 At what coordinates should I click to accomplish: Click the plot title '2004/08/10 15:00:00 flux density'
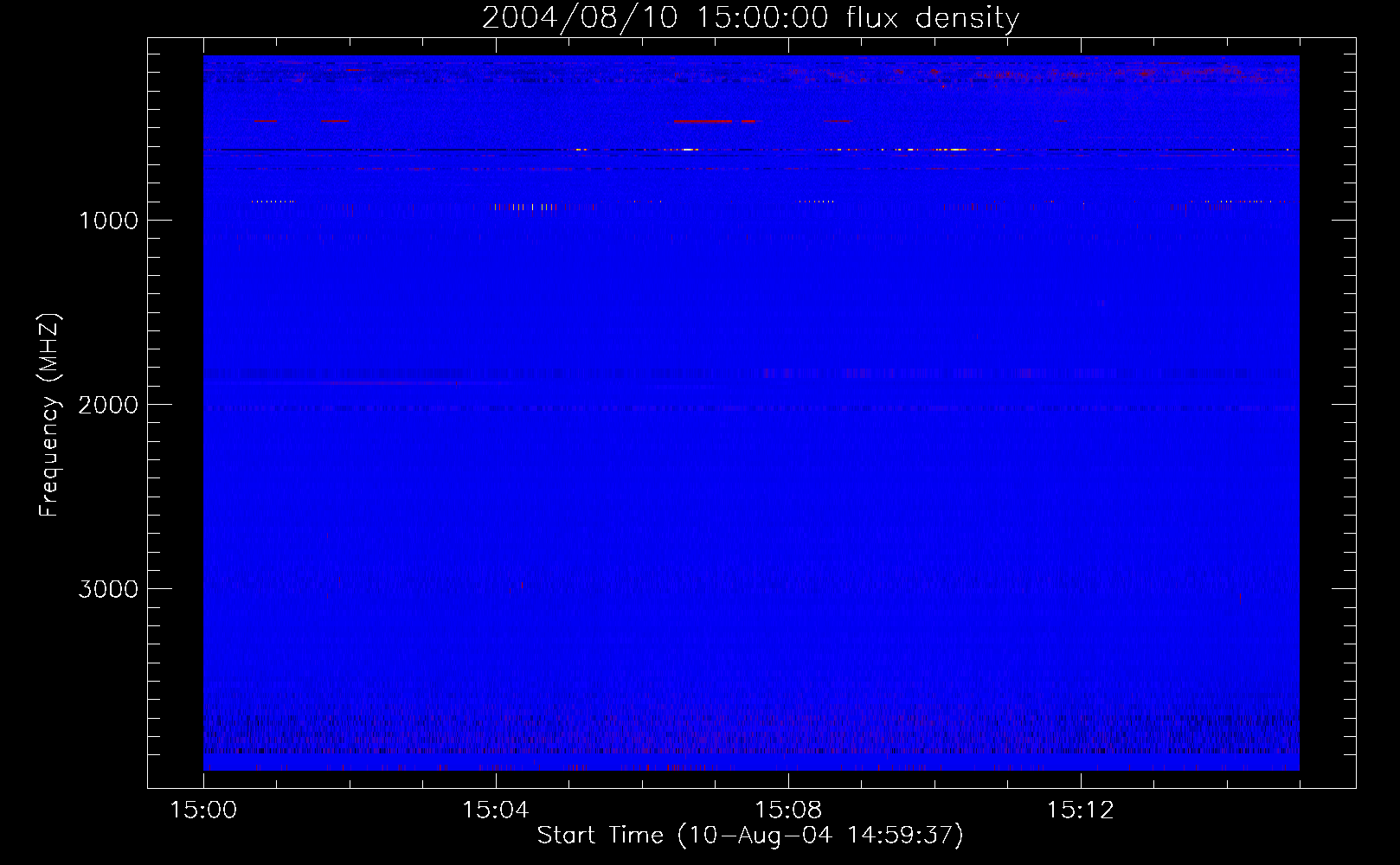(750, 18)
